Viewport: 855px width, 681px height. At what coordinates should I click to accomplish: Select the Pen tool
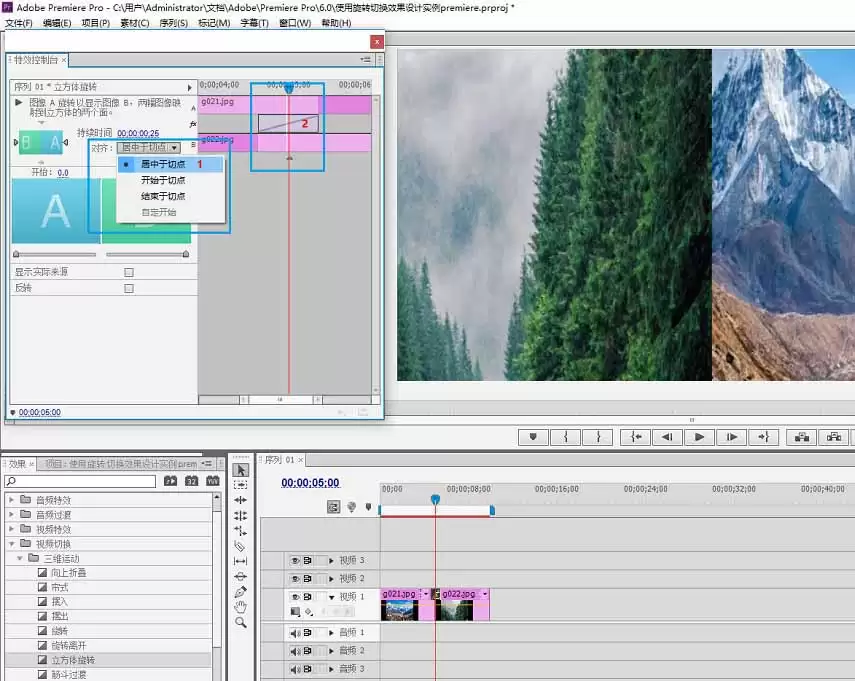[240, 592]
